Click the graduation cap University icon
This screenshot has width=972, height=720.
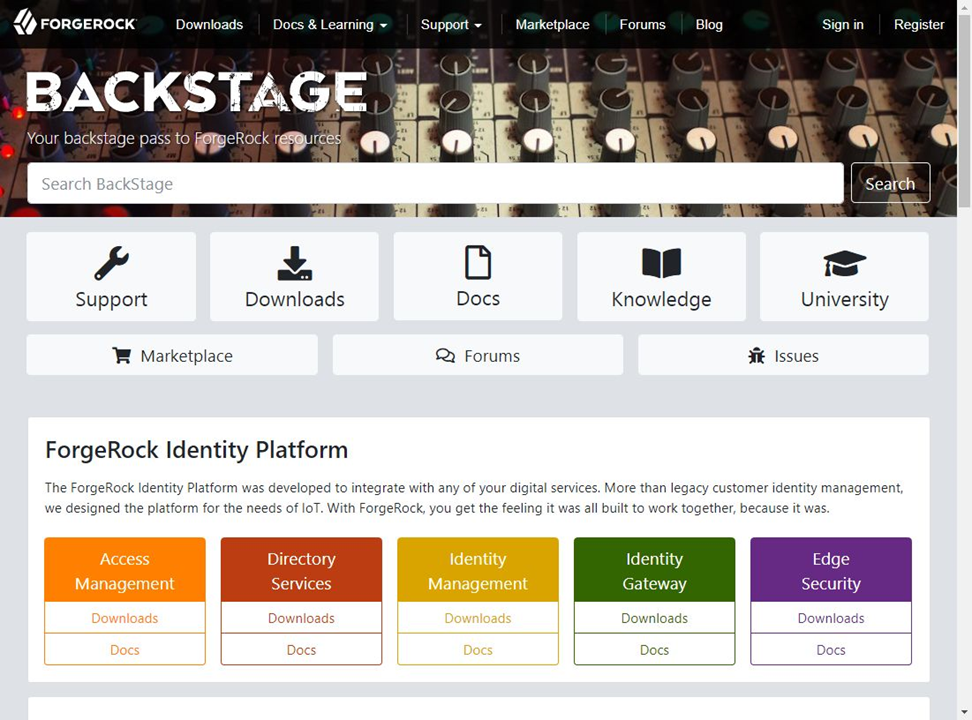tap(844, 264)
